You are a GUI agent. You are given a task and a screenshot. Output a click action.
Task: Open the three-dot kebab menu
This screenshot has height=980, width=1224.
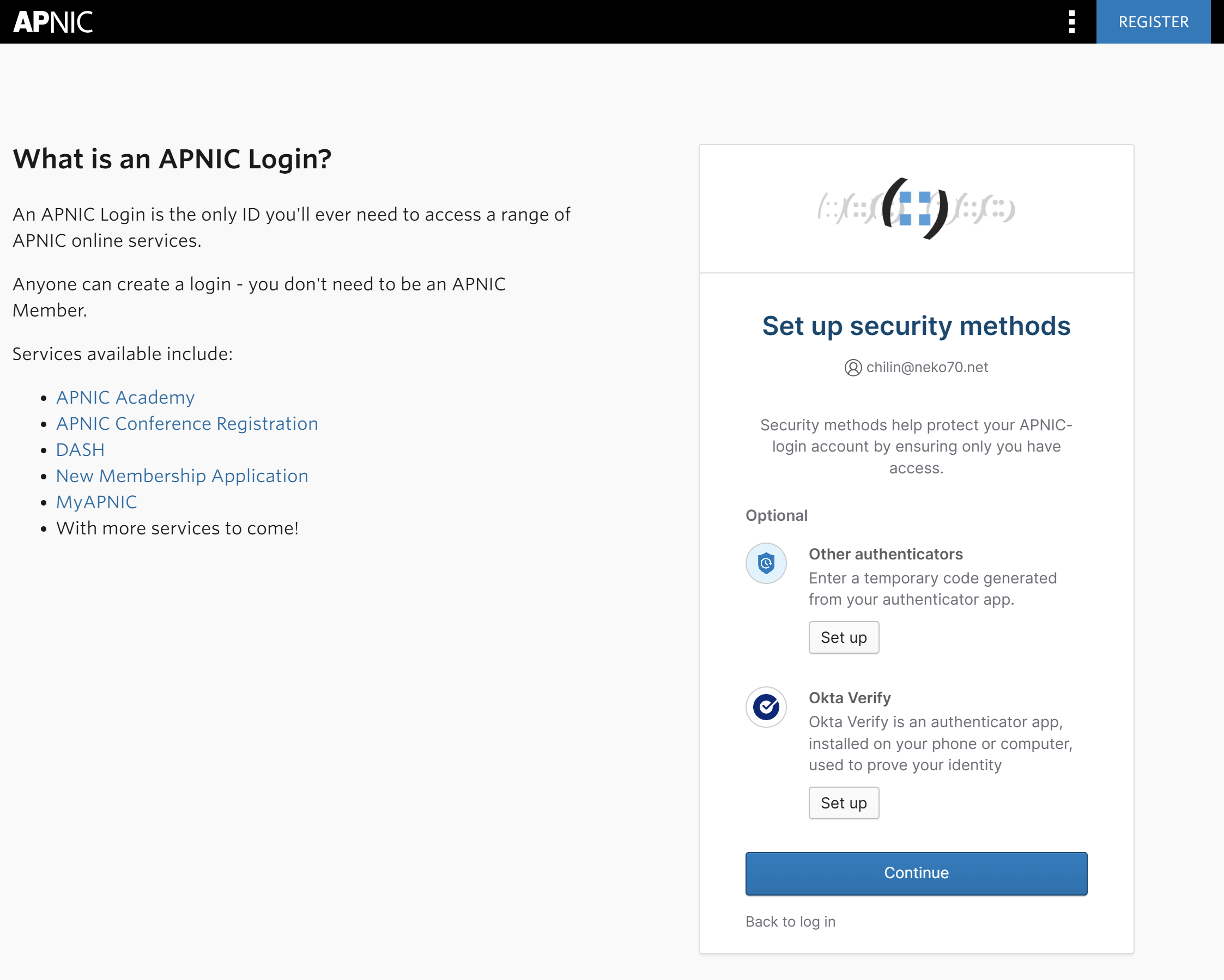[x=1071, y=22]
